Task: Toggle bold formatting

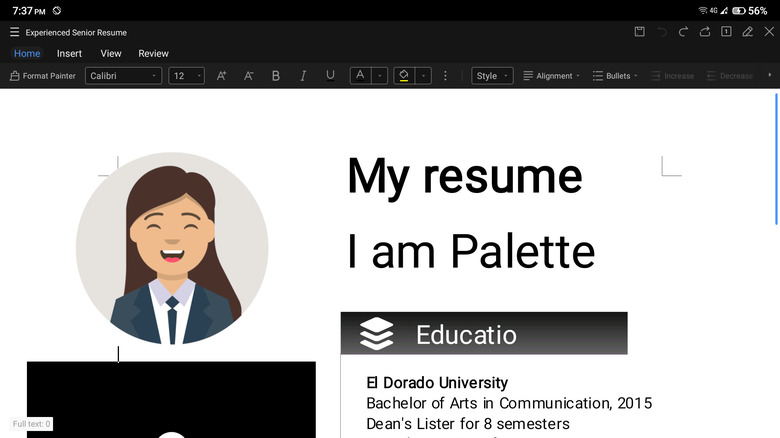Action: (276, 76)
